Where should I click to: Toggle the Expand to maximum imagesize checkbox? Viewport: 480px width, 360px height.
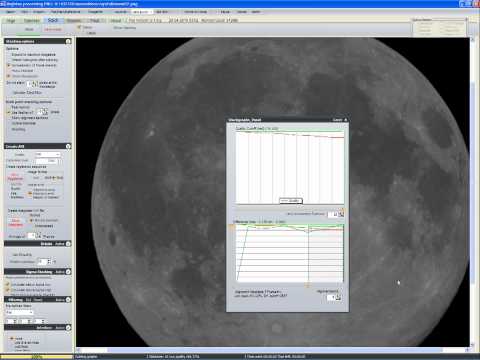point(9,54)
